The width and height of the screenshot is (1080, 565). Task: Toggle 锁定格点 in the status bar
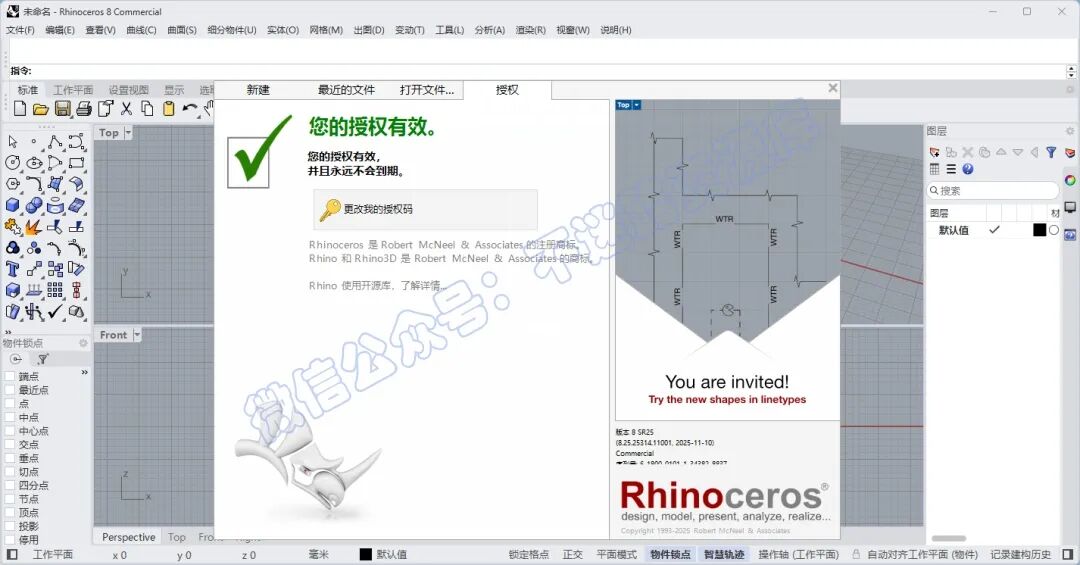528,554
